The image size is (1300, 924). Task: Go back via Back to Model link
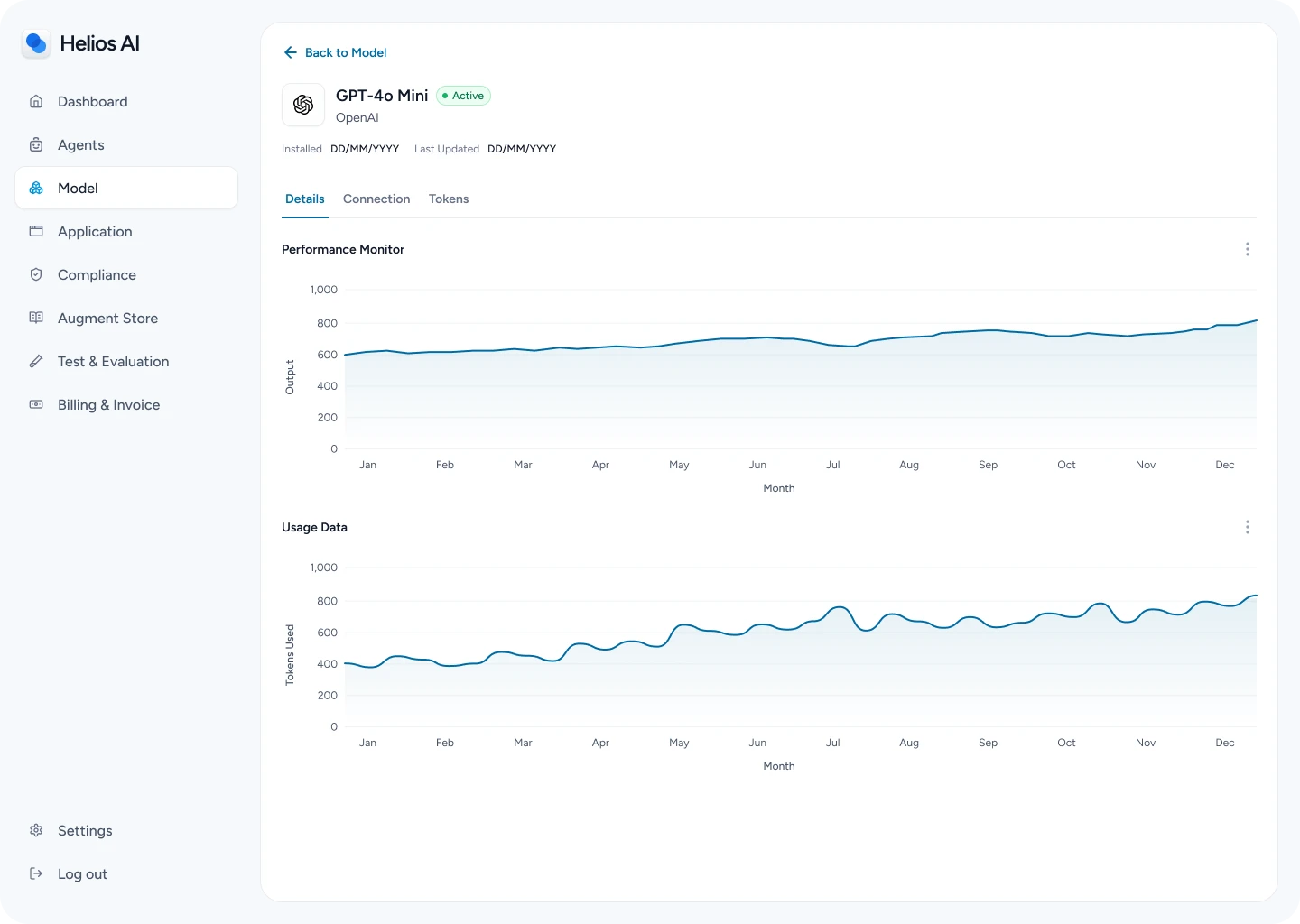(335, 52)
